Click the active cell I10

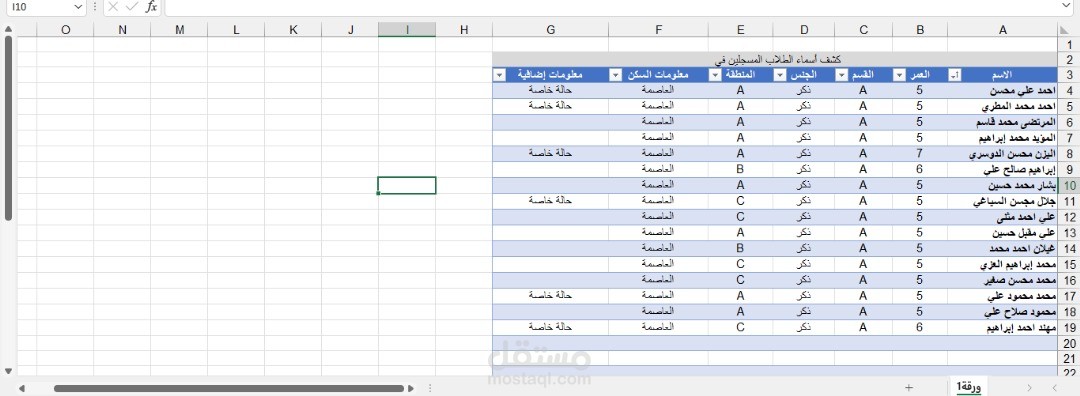406,185
